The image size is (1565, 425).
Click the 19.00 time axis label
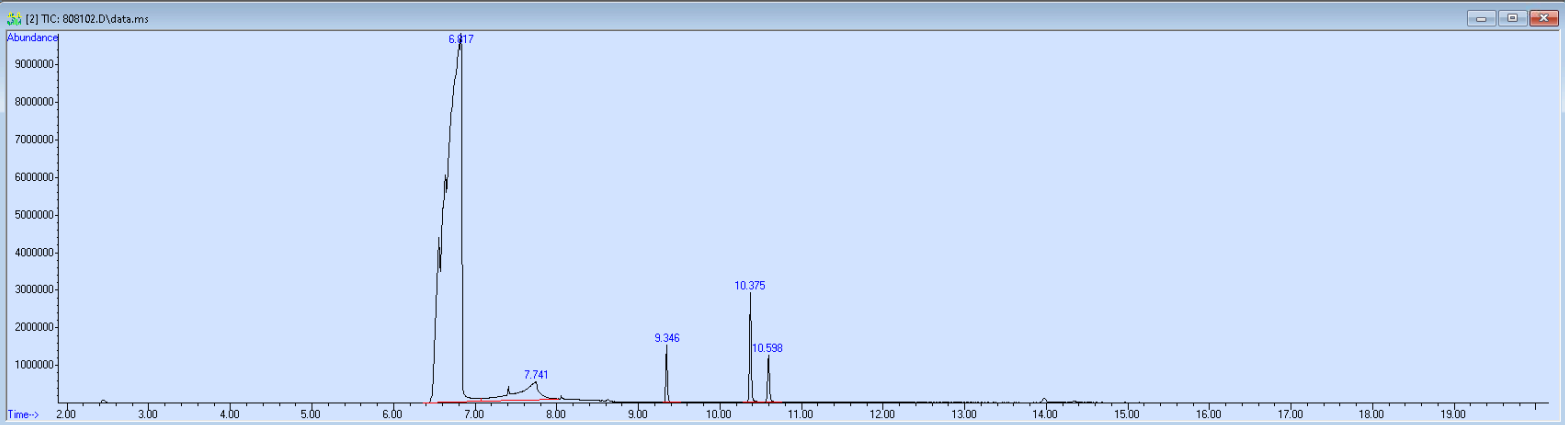1453,413
